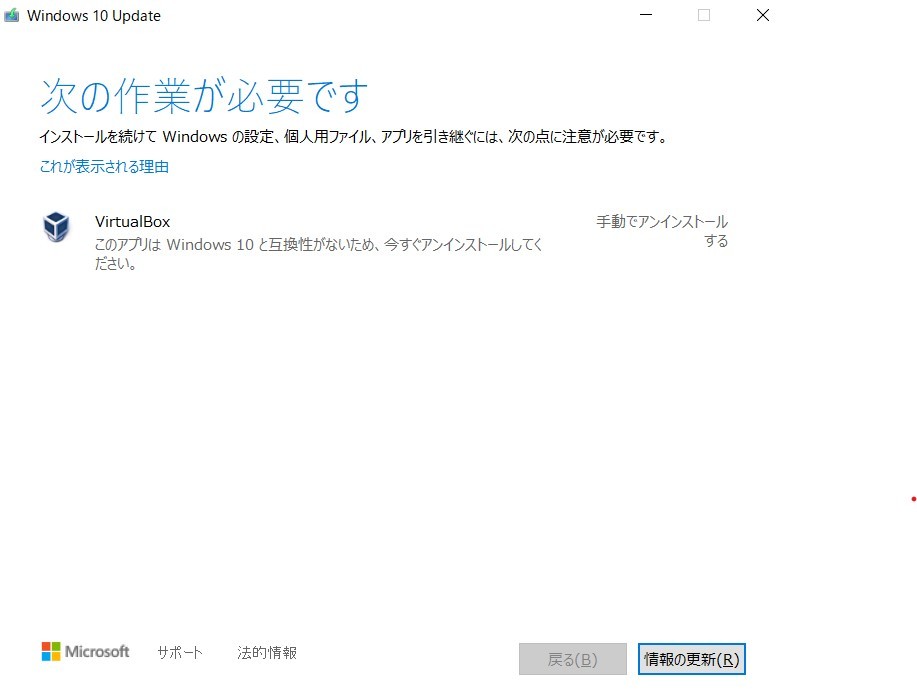The height and width of the screenshot is (698, 917).
Task: Select the VirtualBox app name text
Action: click(133, 222)
